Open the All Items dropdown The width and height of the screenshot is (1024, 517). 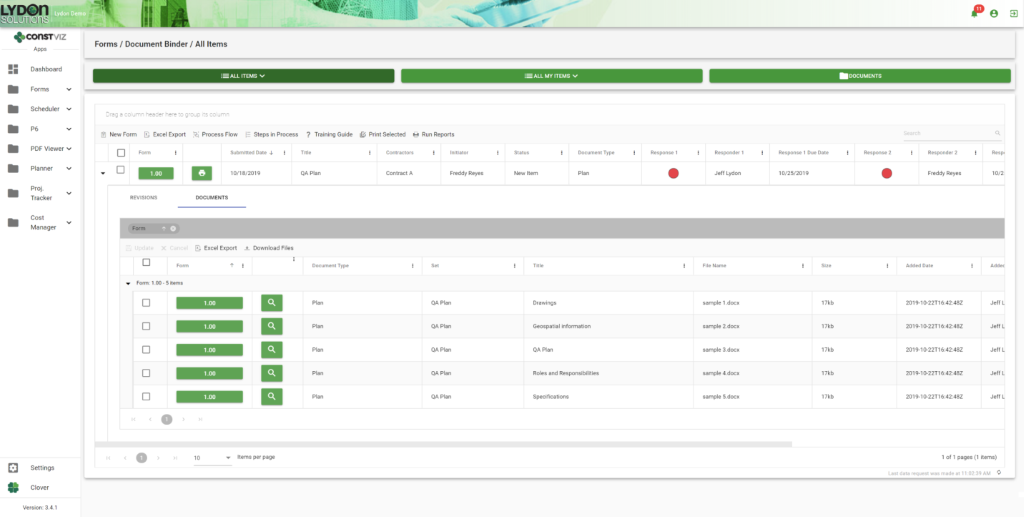tap(243, 75)
